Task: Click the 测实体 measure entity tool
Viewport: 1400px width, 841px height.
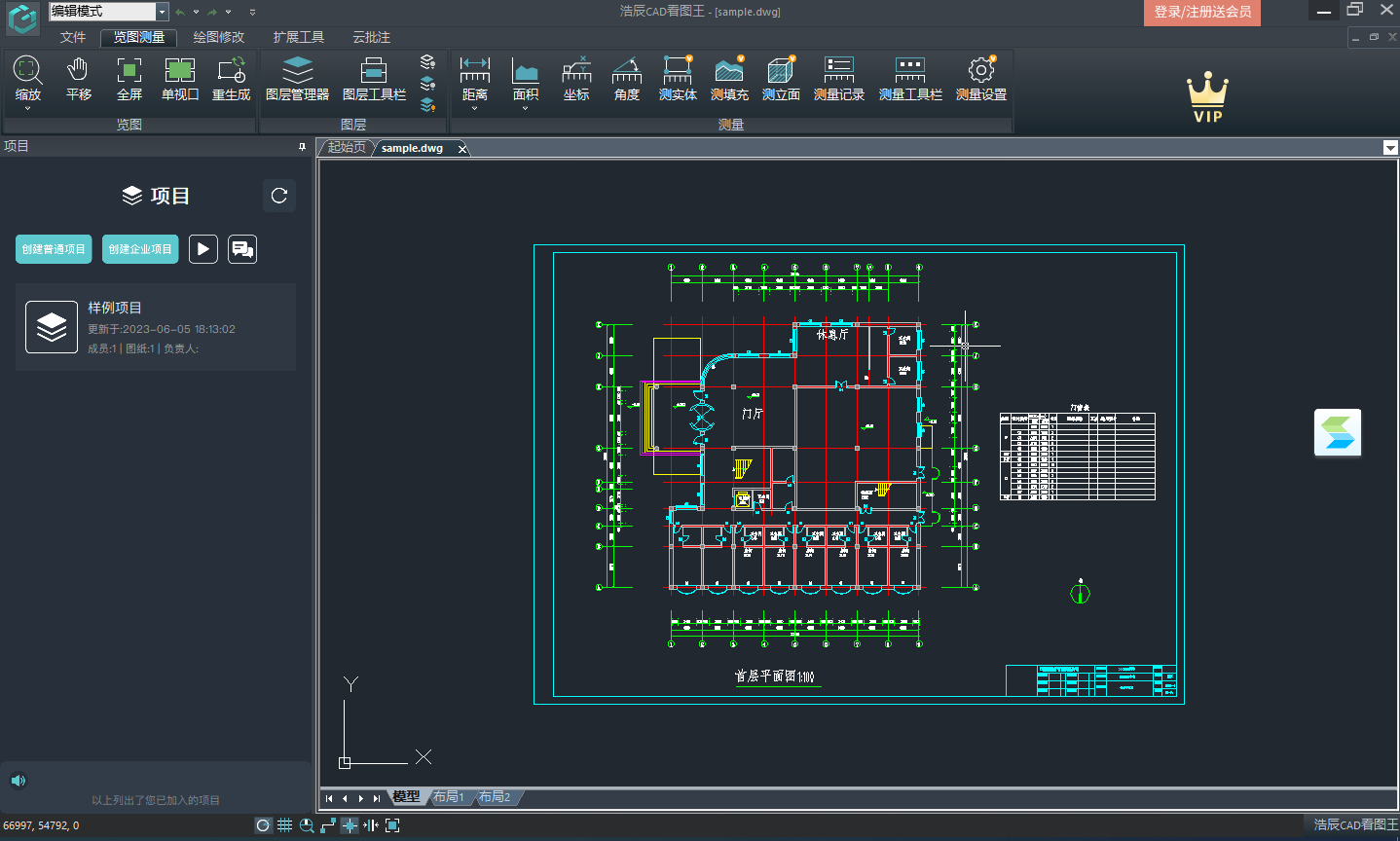Action: pyautogui.click(x=678, y=78)
